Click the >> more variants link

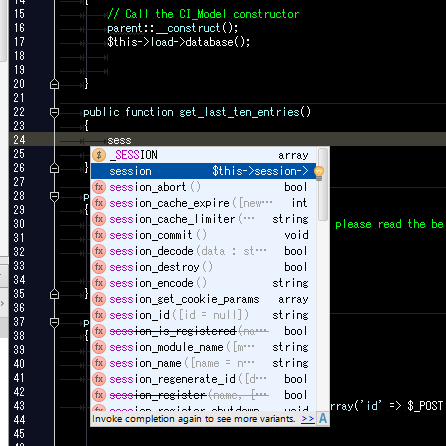307,419
